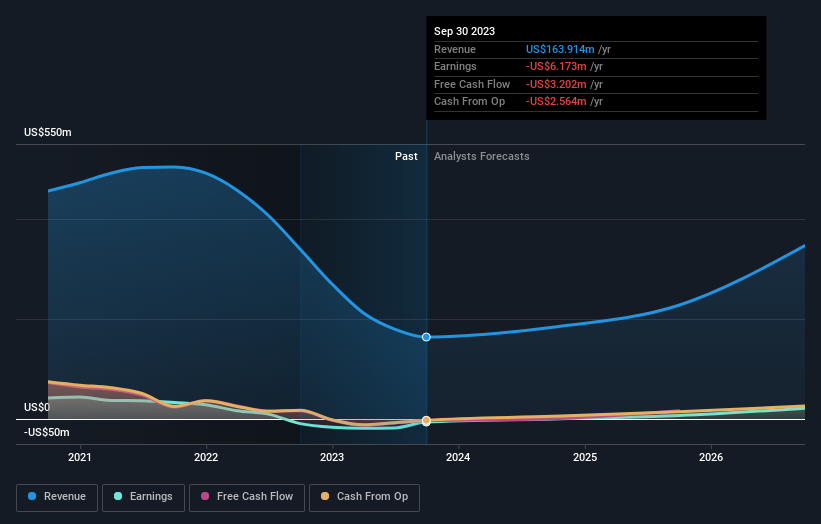Click the 2021 x-axis label
The height and width of the screenshot is (524, 821).
tap(80, 457)
